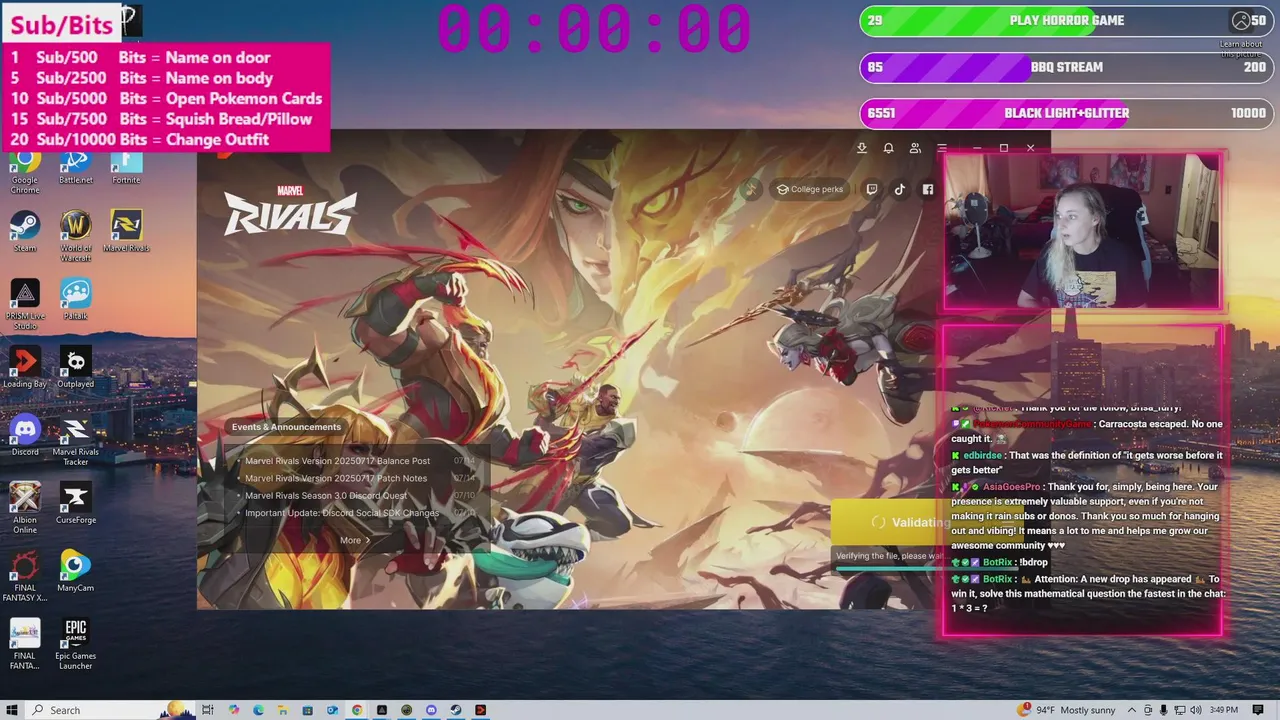Open notifications bell in Marvel Rivals launcher

pos(888,148)
